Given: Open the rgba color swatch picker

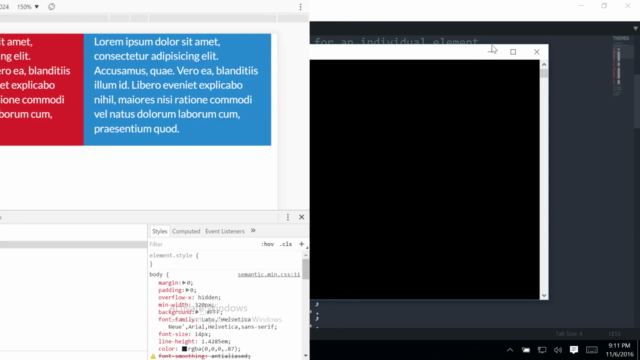Looking at the screenshot, I should (184, 349).
